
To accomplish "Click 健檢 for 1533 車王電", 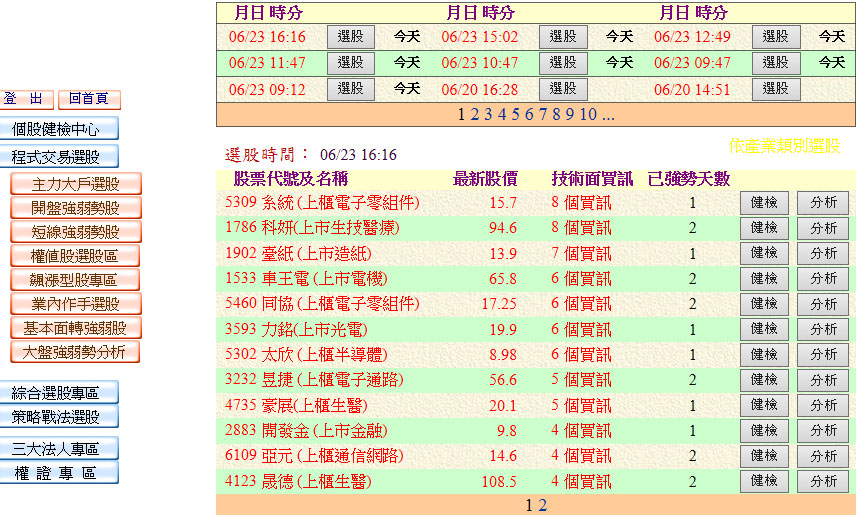I will click(x=764, y=279).
